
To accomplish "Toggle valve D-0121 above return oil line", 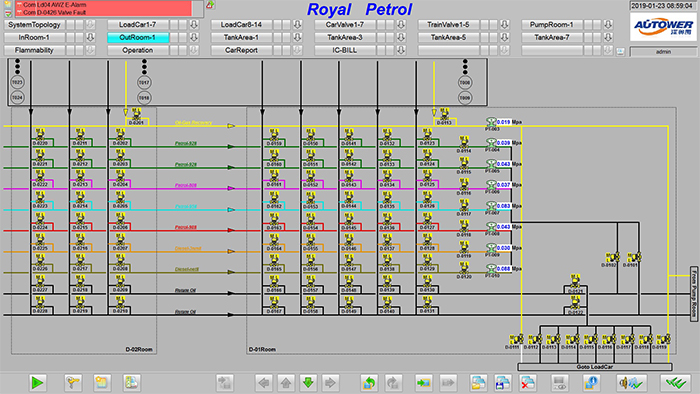I will 575,282.
